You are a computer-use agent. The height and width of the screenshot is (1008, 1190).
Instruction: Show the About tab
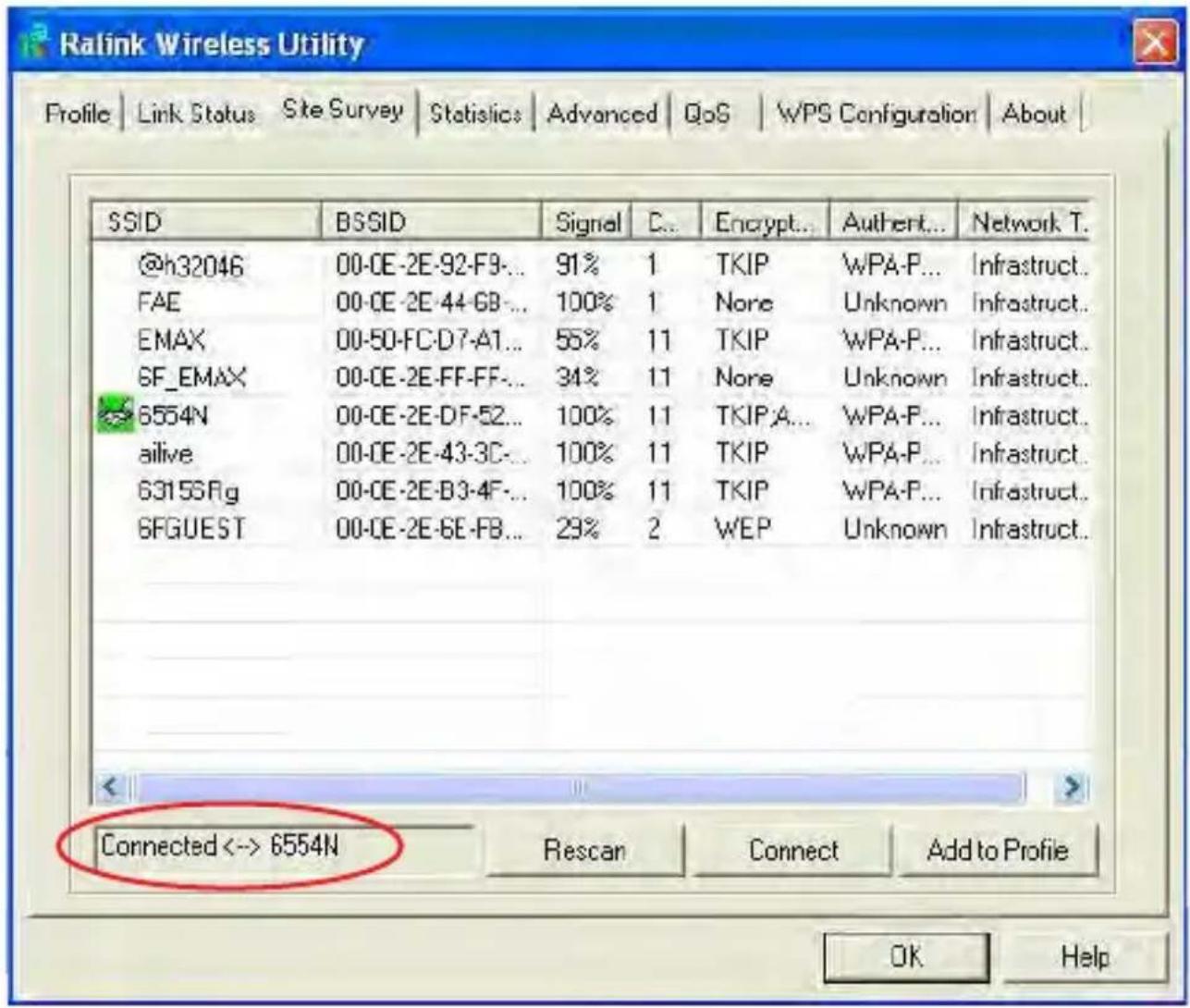1035,114
